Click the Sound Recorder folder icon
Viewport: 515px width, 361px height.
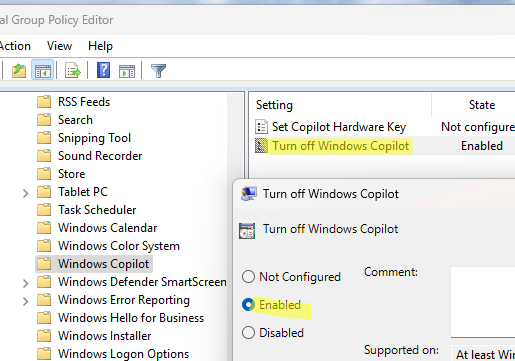point(44,156)
